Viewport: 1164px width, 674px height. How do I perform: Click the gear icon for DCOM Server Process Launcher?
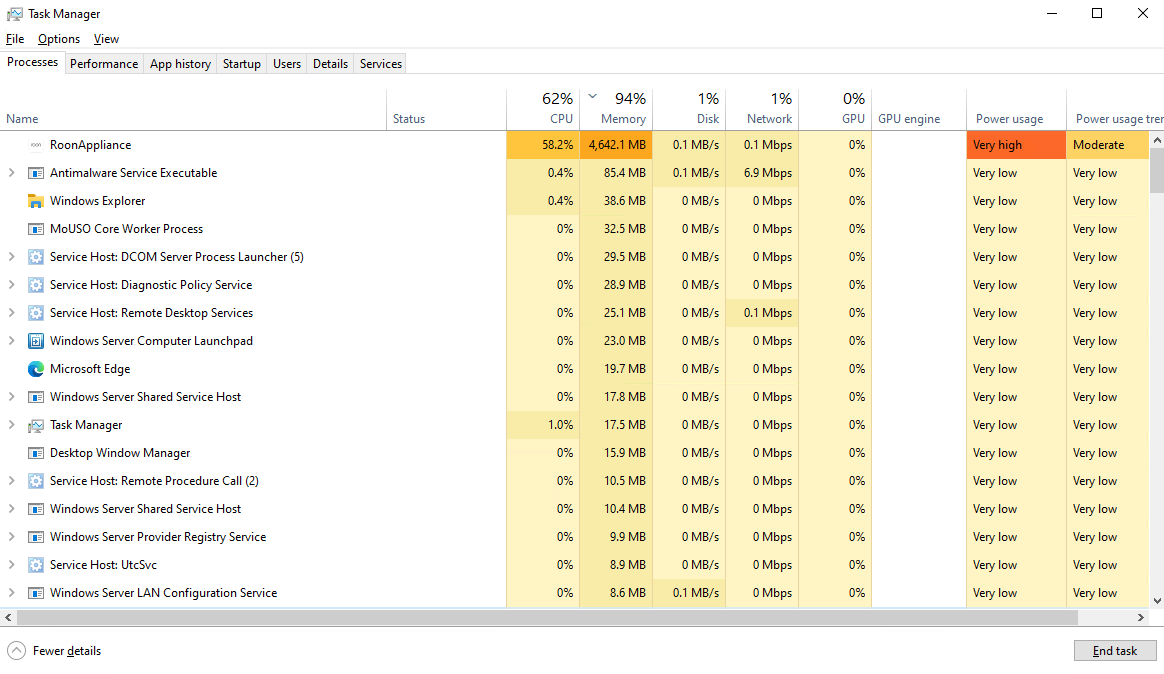click(36, 257)
